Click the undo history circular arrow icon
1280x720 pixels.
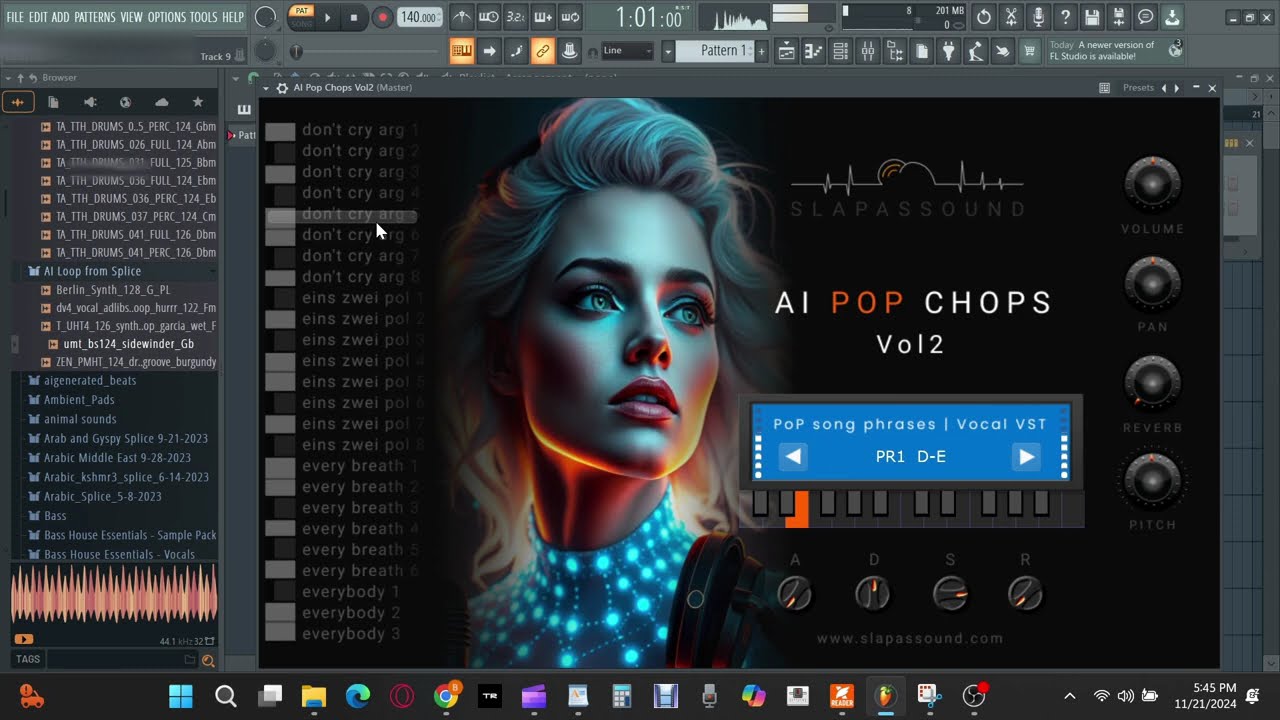click(984, 17)
